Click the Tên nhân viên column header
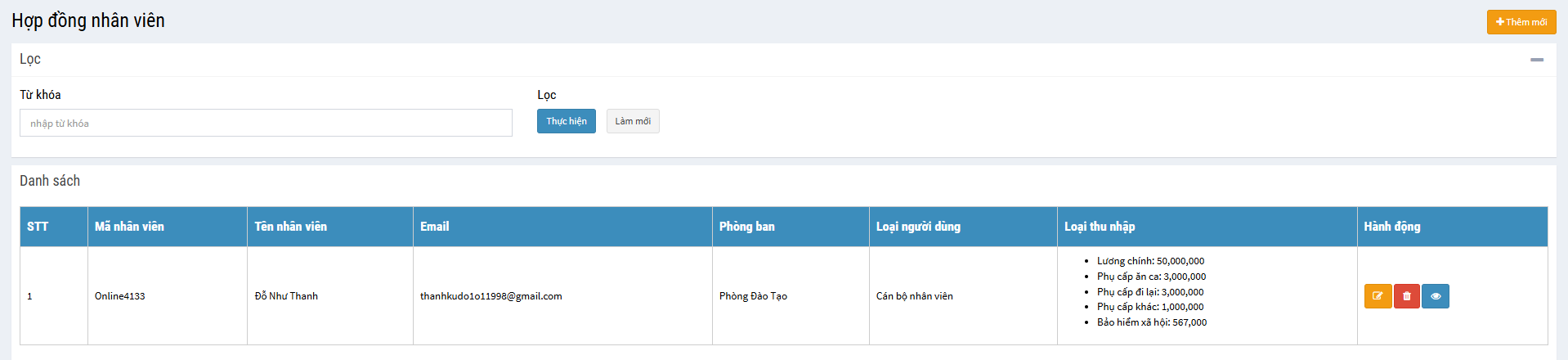 [x=290, y=227]
